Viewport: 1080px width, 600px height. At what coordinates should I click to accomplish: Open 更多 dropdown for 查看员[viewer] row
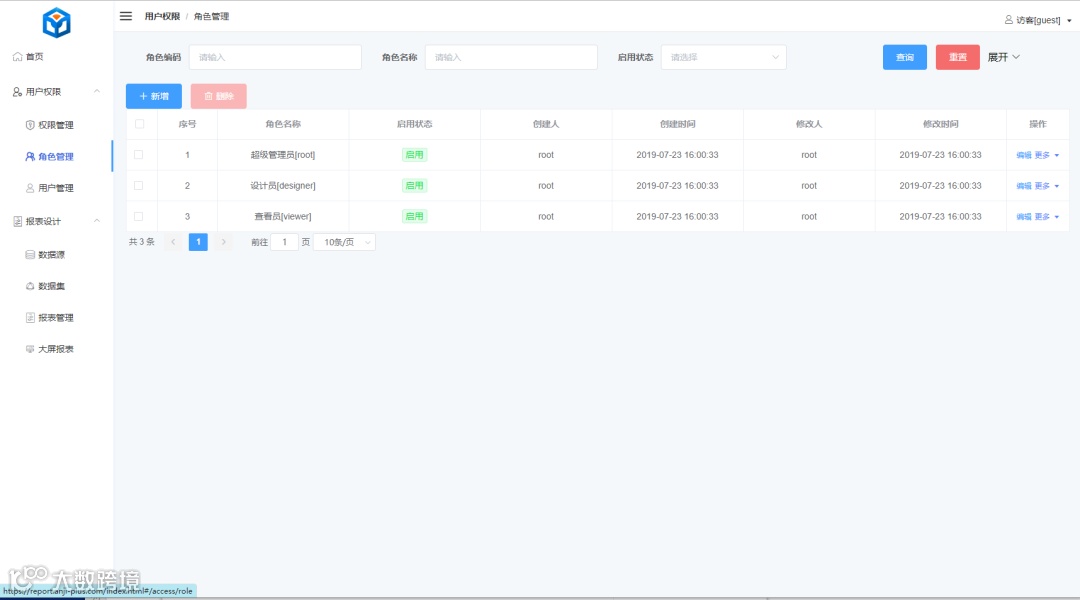coord(1046,216)
